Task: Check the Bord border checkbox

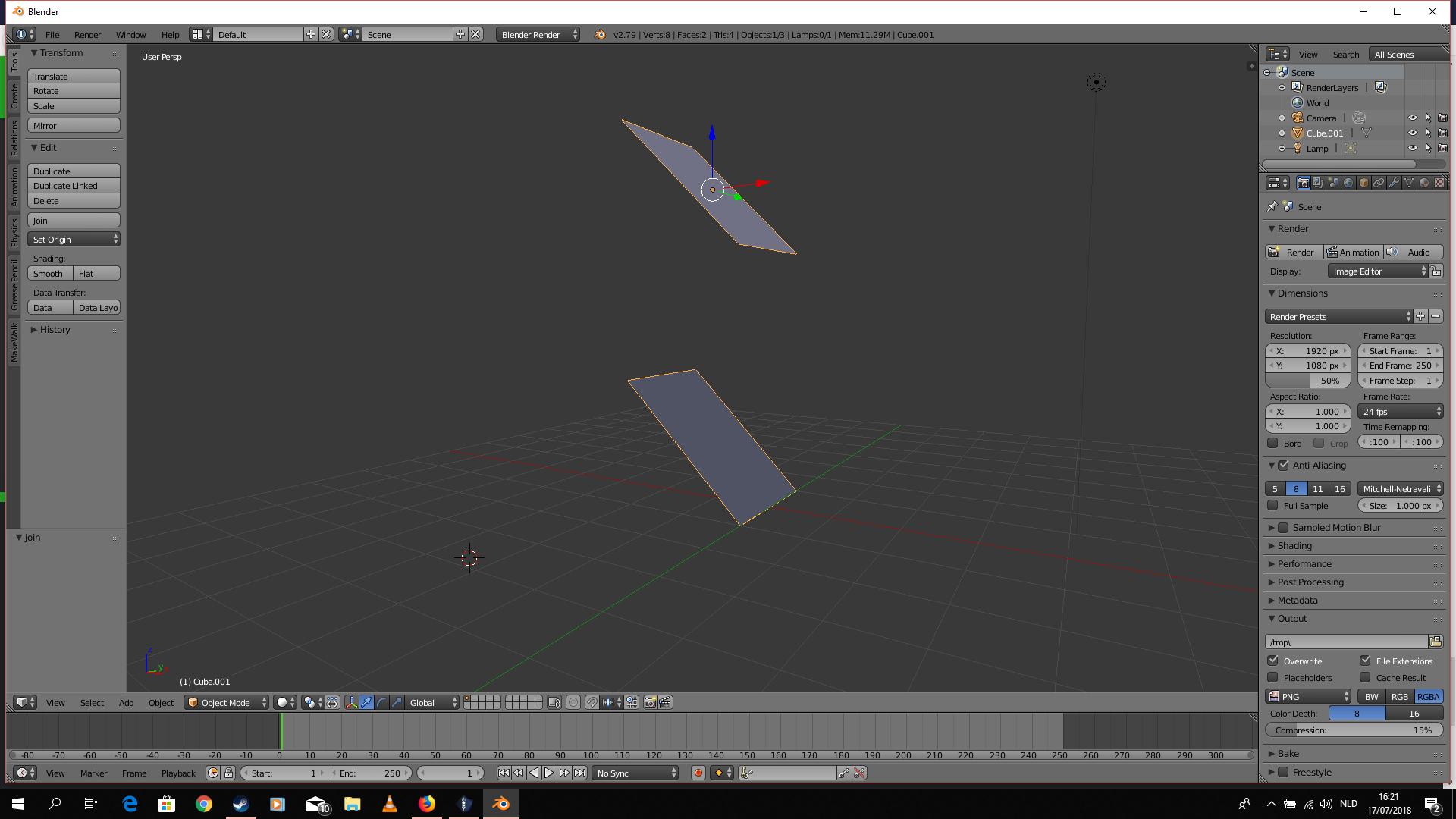Action: [x=1272, y=444]
